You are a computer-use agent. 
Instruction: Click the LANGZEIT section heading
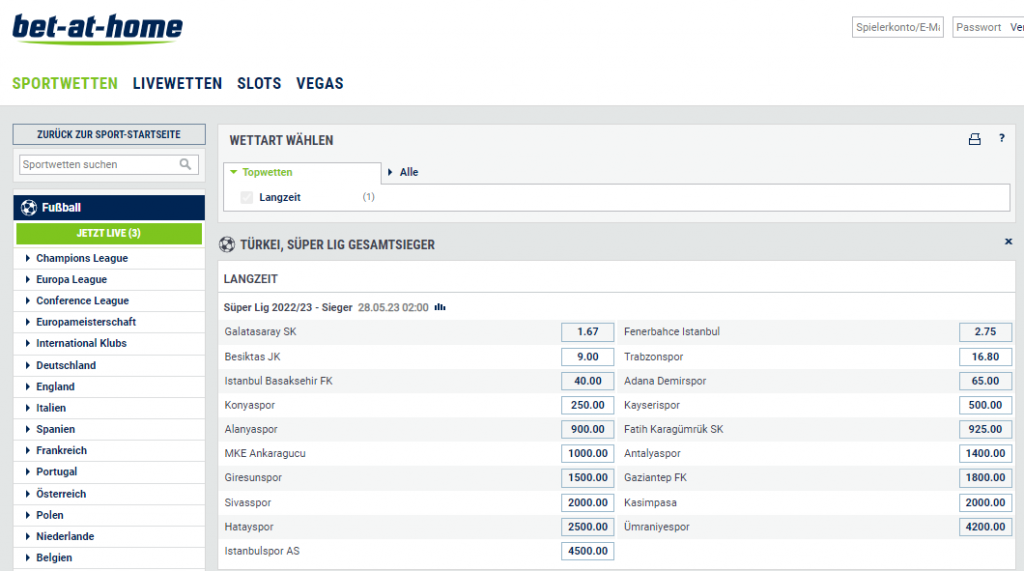pos(251,279)
